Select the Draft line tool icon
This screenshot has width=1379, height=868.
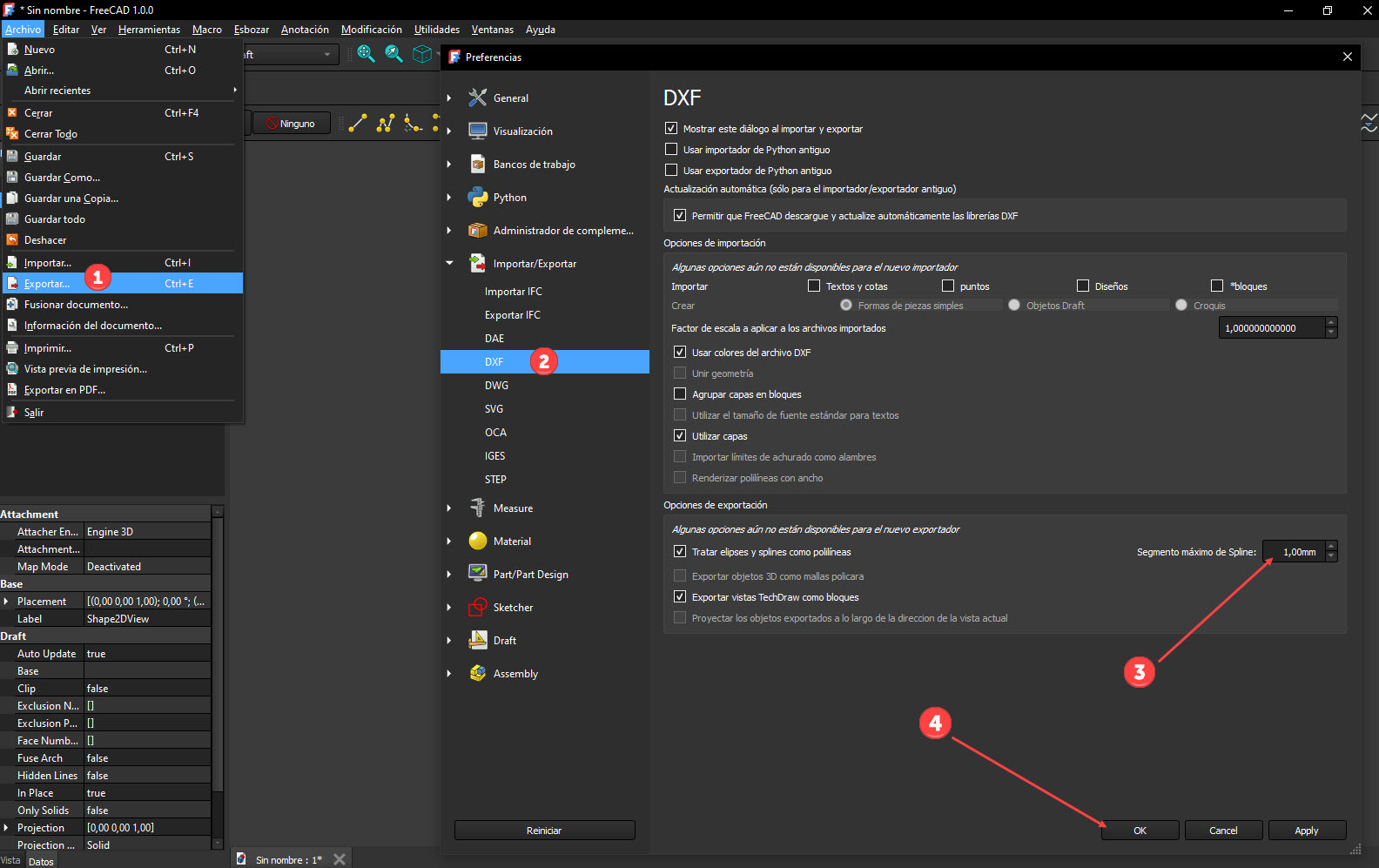(358, 123)
